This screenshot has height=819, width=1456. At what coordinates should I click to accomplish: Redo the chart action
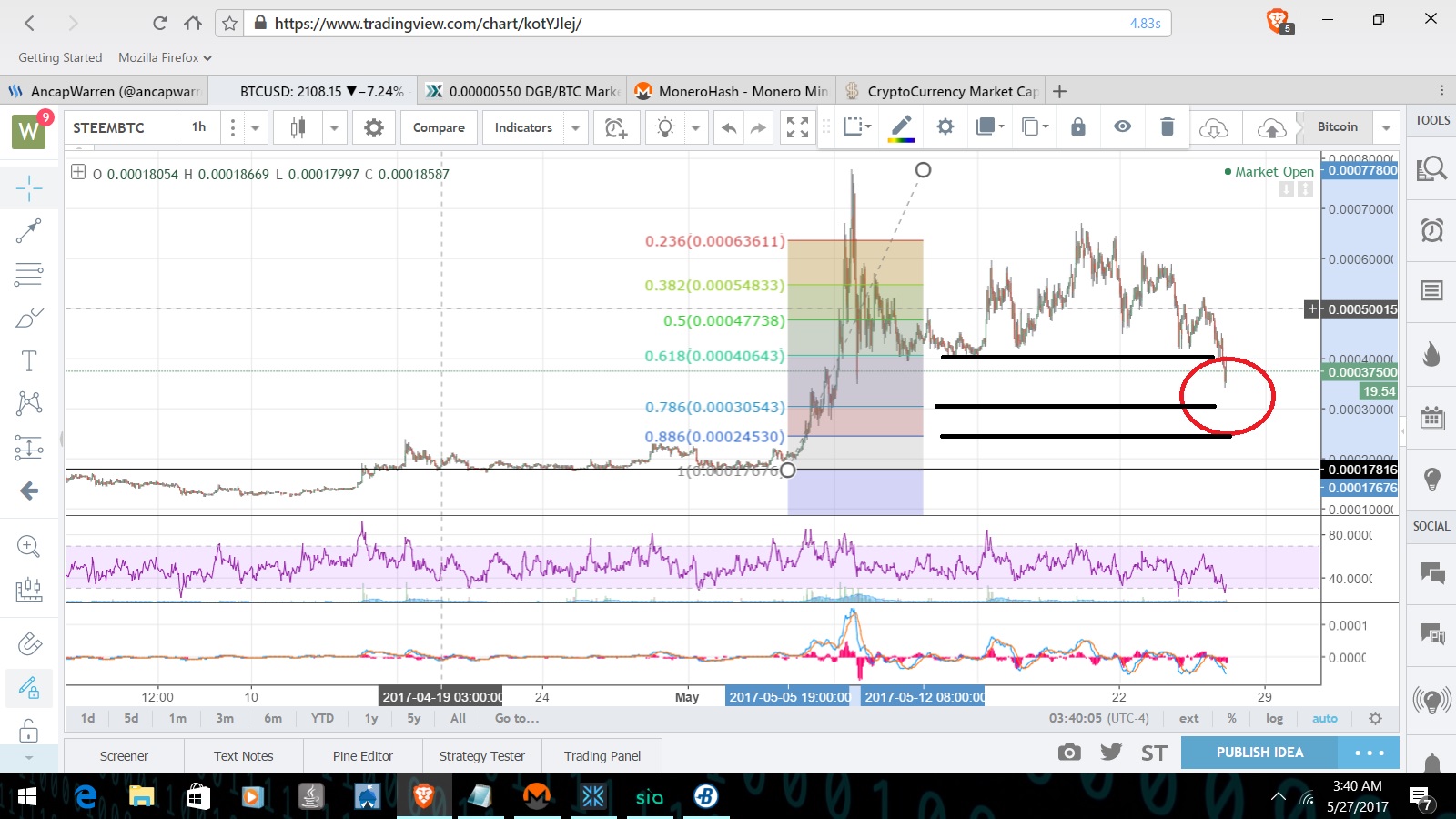(x=759, y=127)
